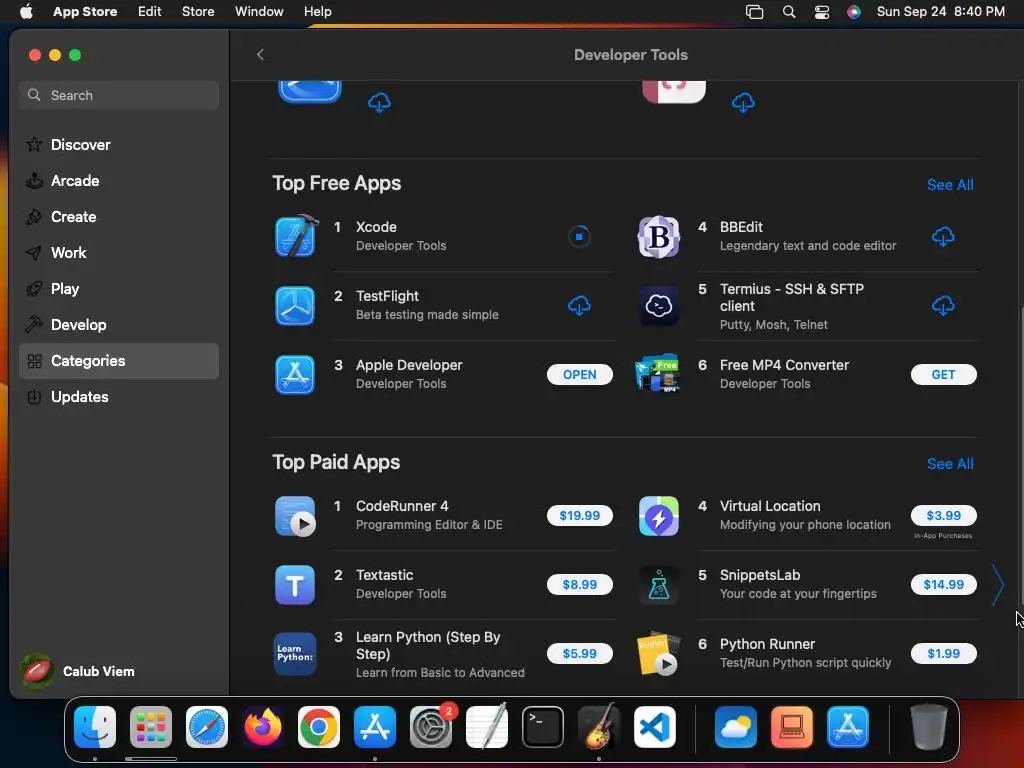
Task: Open the Calub Viem account profile
Action: pyautogui.click(x=78, y=671)
